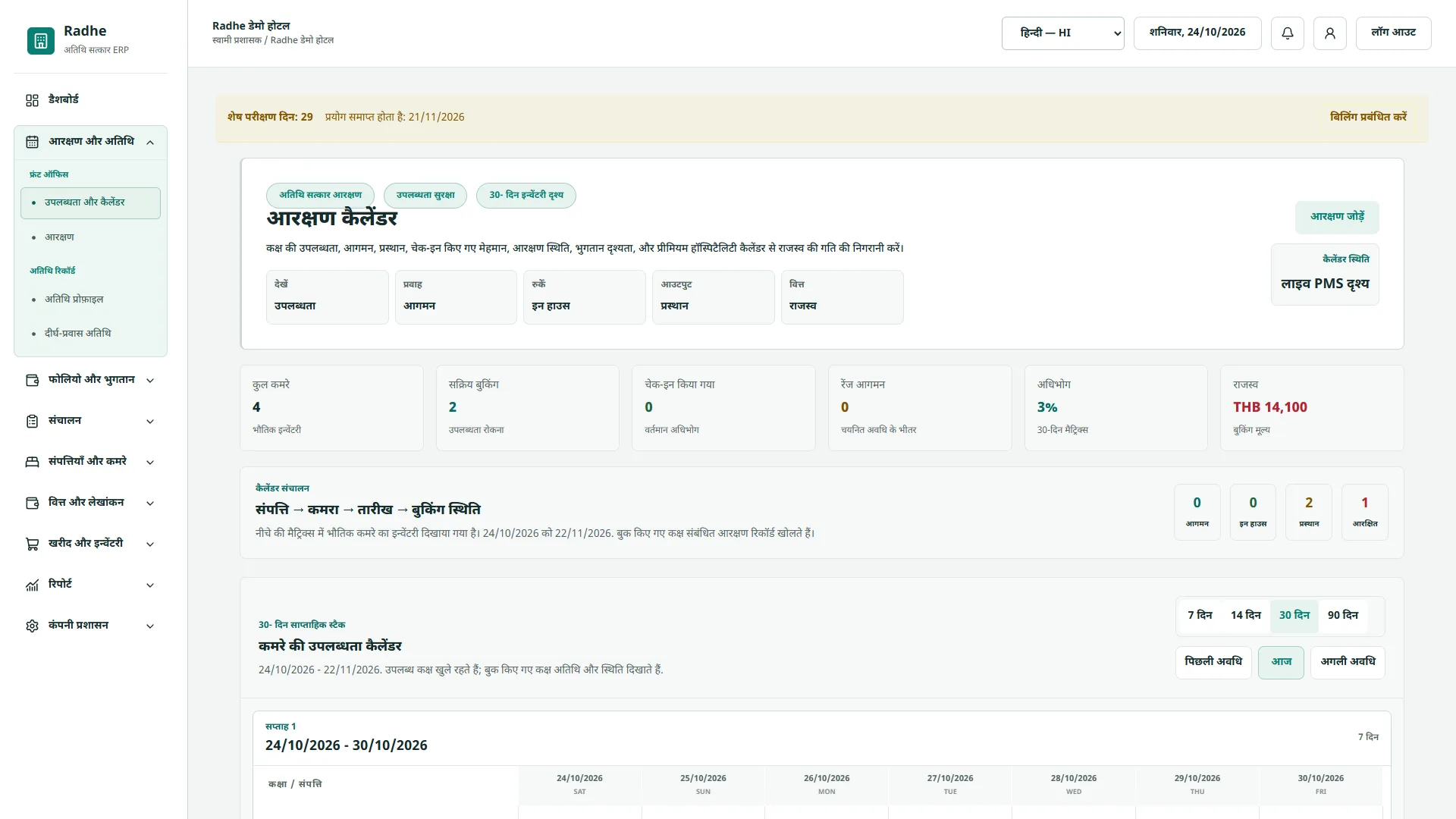
Task: Click the gear icon for कंपनी प्रशासन
Action: (x=32, y=626)
